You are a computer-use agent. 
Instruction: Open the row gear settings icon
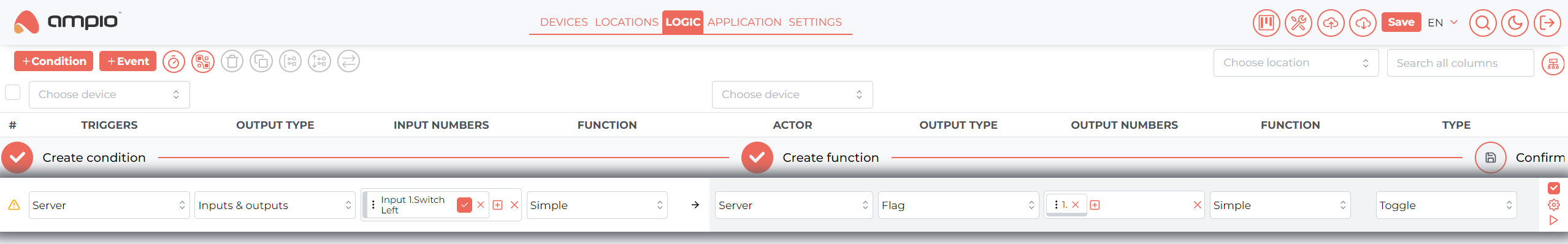(1554, 205)
